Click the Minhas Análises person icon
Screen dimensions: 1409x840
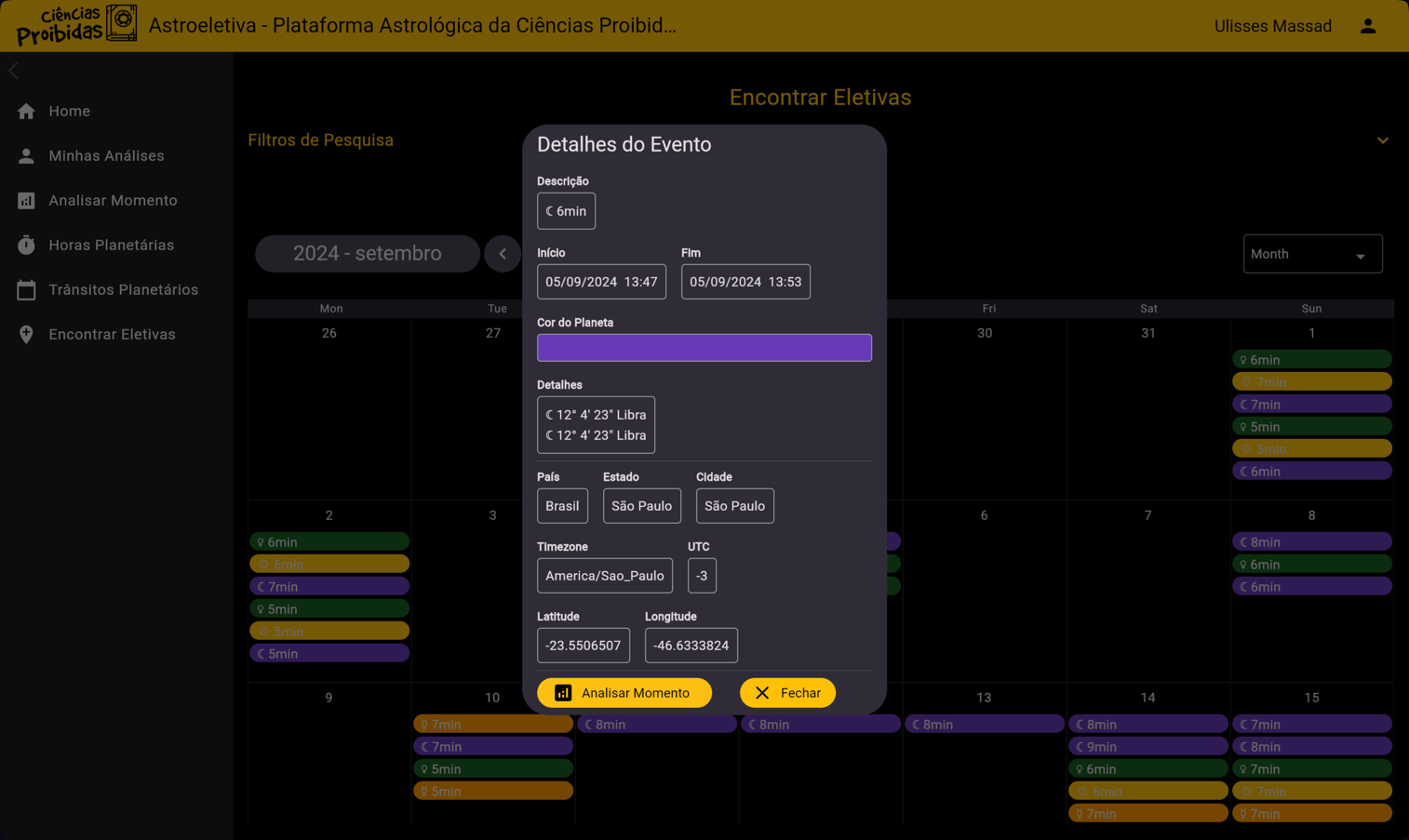pos(26,156)
